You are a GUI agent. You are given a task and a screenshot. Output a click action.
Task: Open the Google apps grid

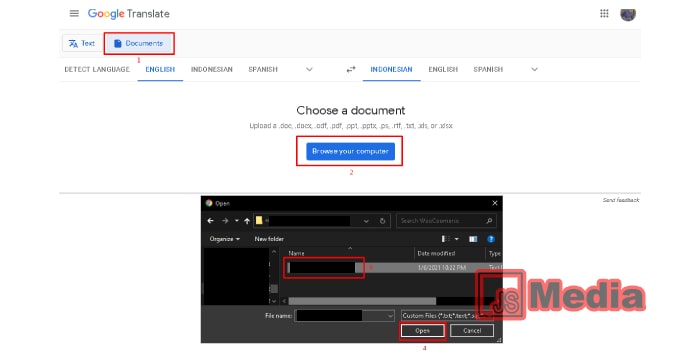pyautogui.click(x=604, y=13)
